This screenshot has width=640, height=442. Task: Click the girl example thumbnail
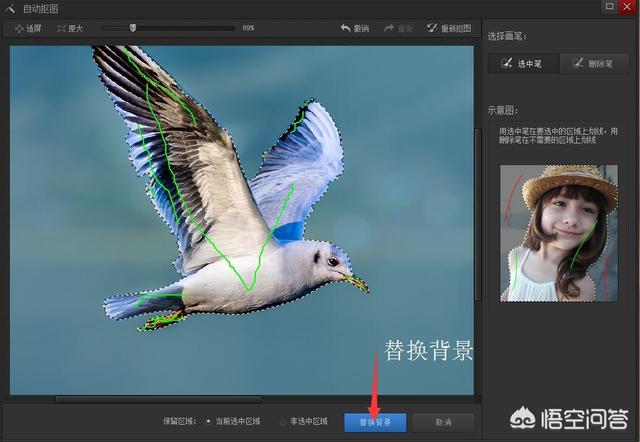coord(559,233)
